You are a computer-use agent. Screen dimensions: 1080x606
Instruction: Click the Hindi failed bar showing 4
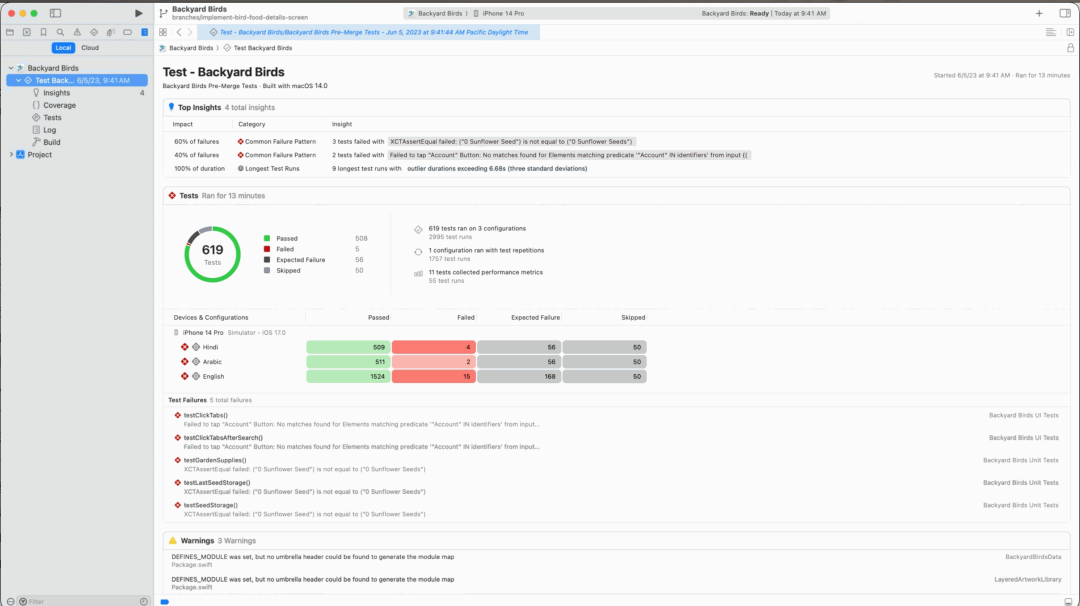point(433,347)
